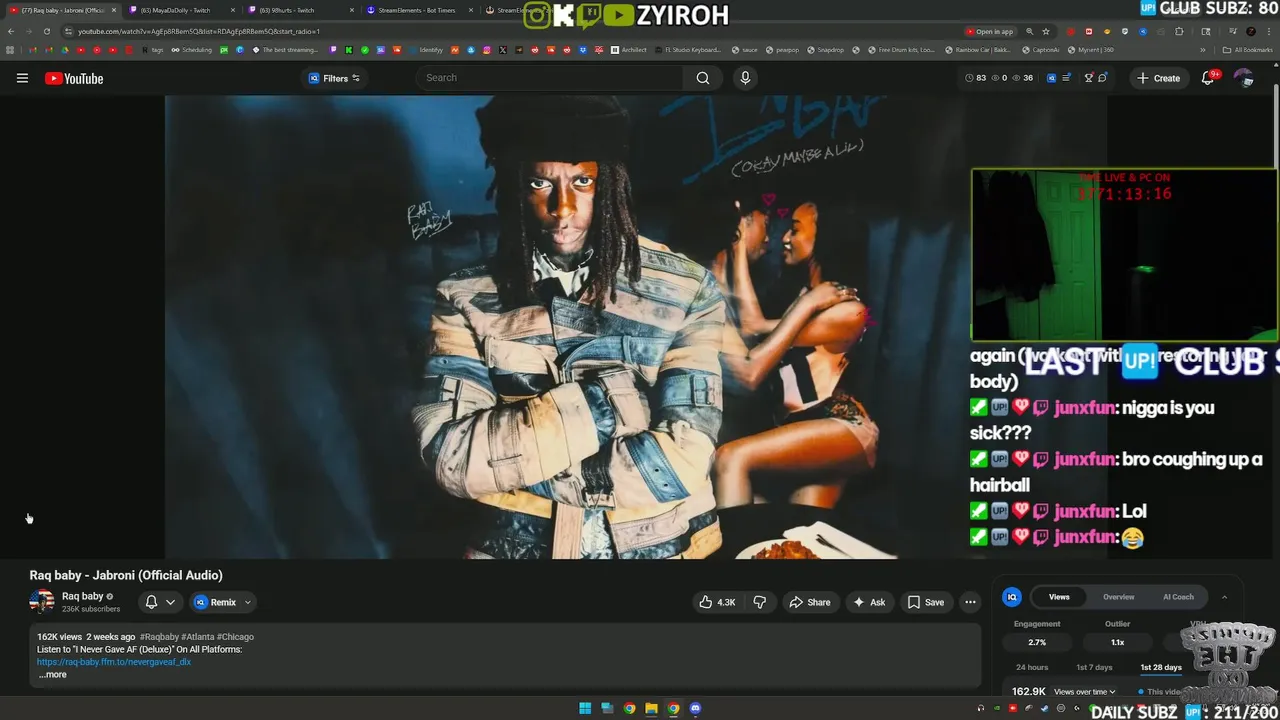Screen dimensions: 1280x720
Task: Open the raq-baby.ffm.to description link
Action: (114, 662)
